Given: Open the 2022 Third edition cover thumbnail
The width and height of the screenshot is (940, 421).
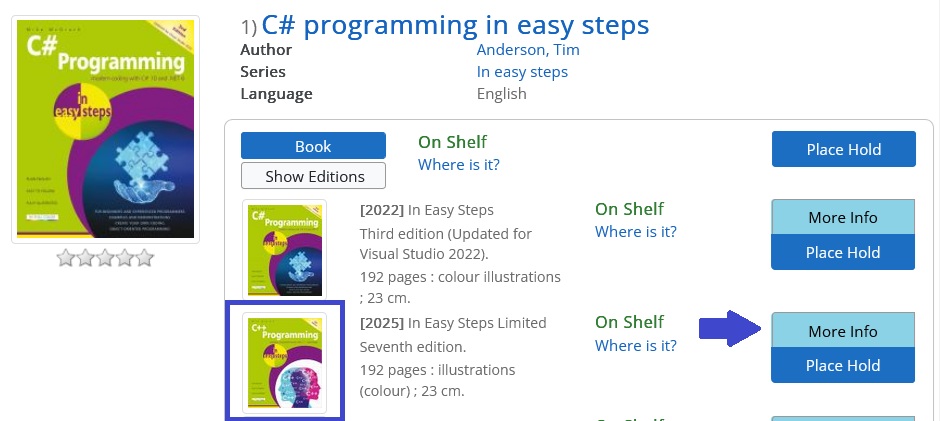Looking at the screenshot, I should (x=284, y=249).
